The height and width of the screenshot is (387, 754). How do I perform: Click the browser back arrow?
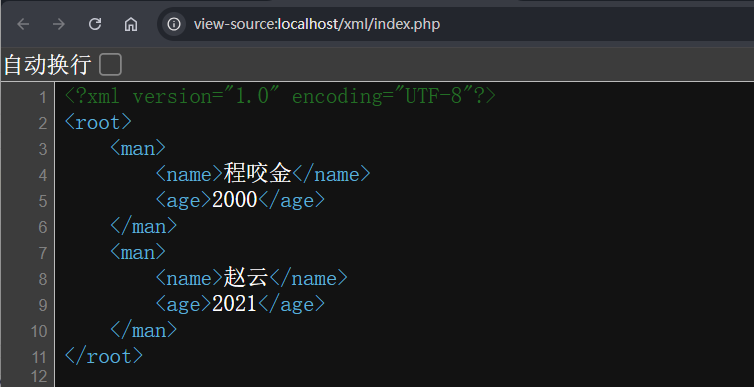click(23, 24)
